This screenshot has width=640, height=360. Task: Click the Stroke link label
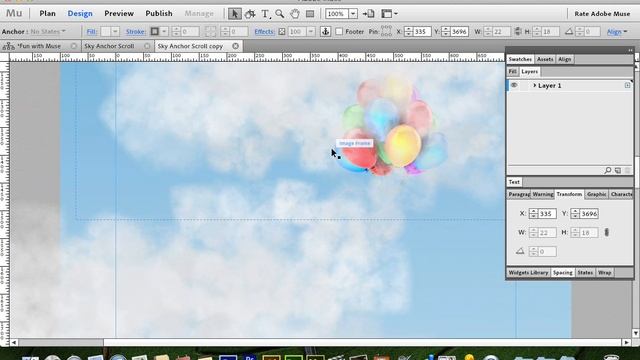(x=136, y=31)
